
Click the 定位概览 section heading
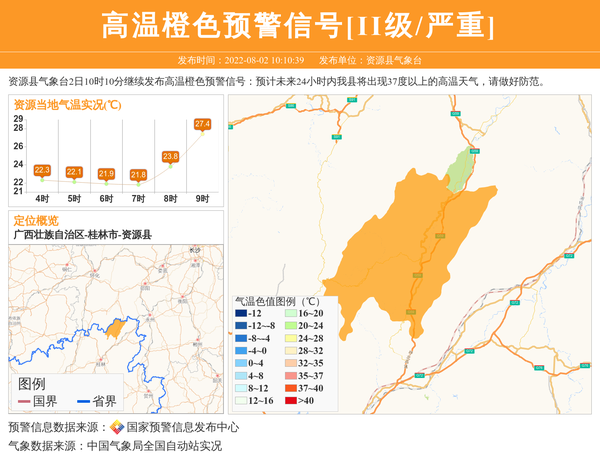(36, 221)
